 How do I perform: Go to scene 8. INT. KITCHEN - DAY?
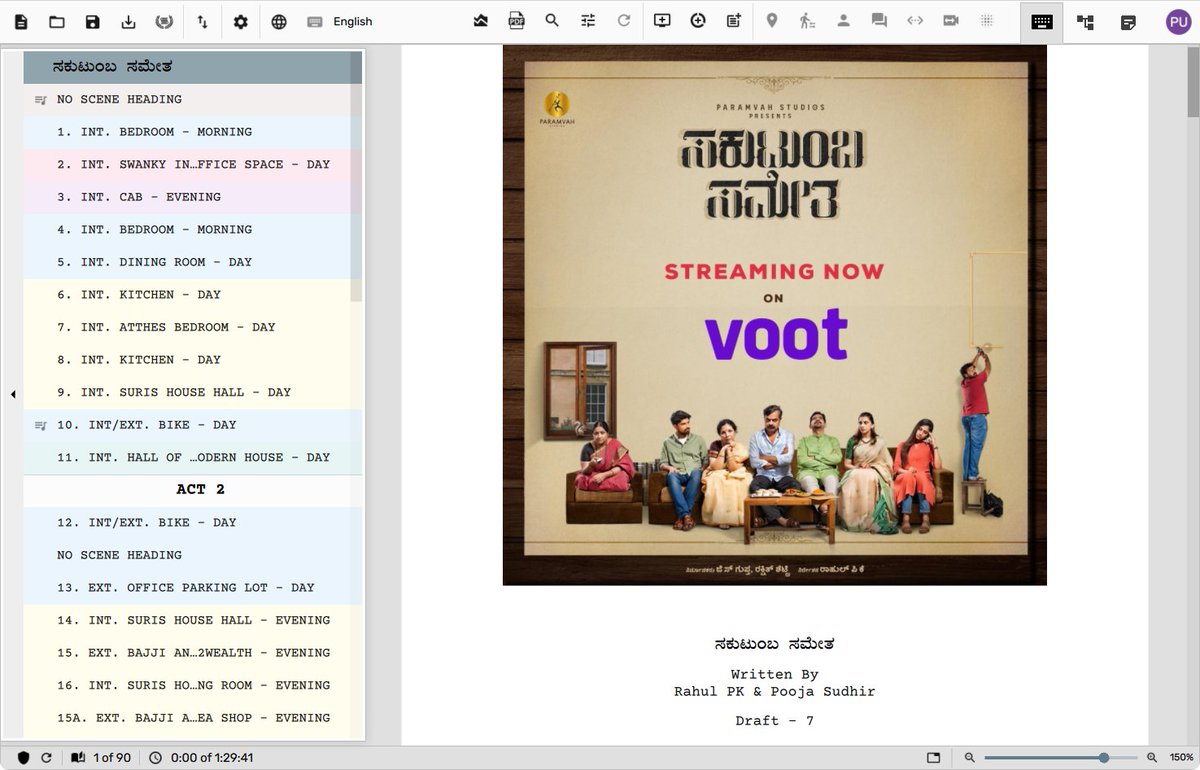[x=193, y=359]
